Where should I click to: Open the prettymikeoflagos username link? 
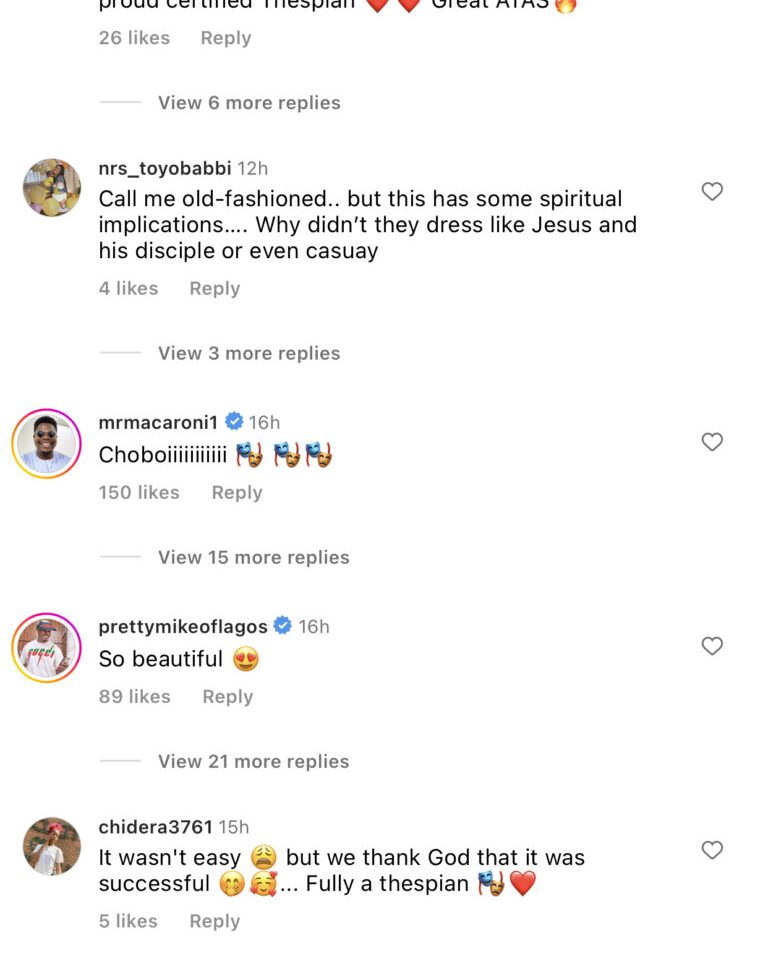183,626
